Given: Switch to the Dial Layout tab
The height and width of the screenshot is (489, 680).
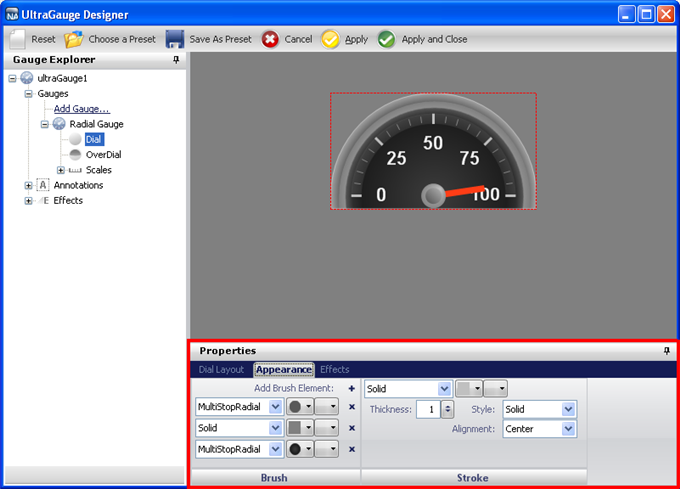Looking at the screenshot, I should [x=221, y=370].
